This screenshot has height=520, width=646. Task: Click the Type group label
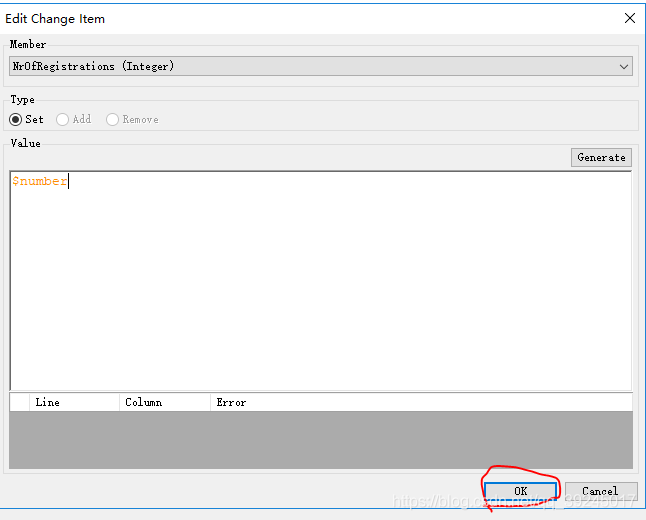pyautogui.click(x=22, y=99)
